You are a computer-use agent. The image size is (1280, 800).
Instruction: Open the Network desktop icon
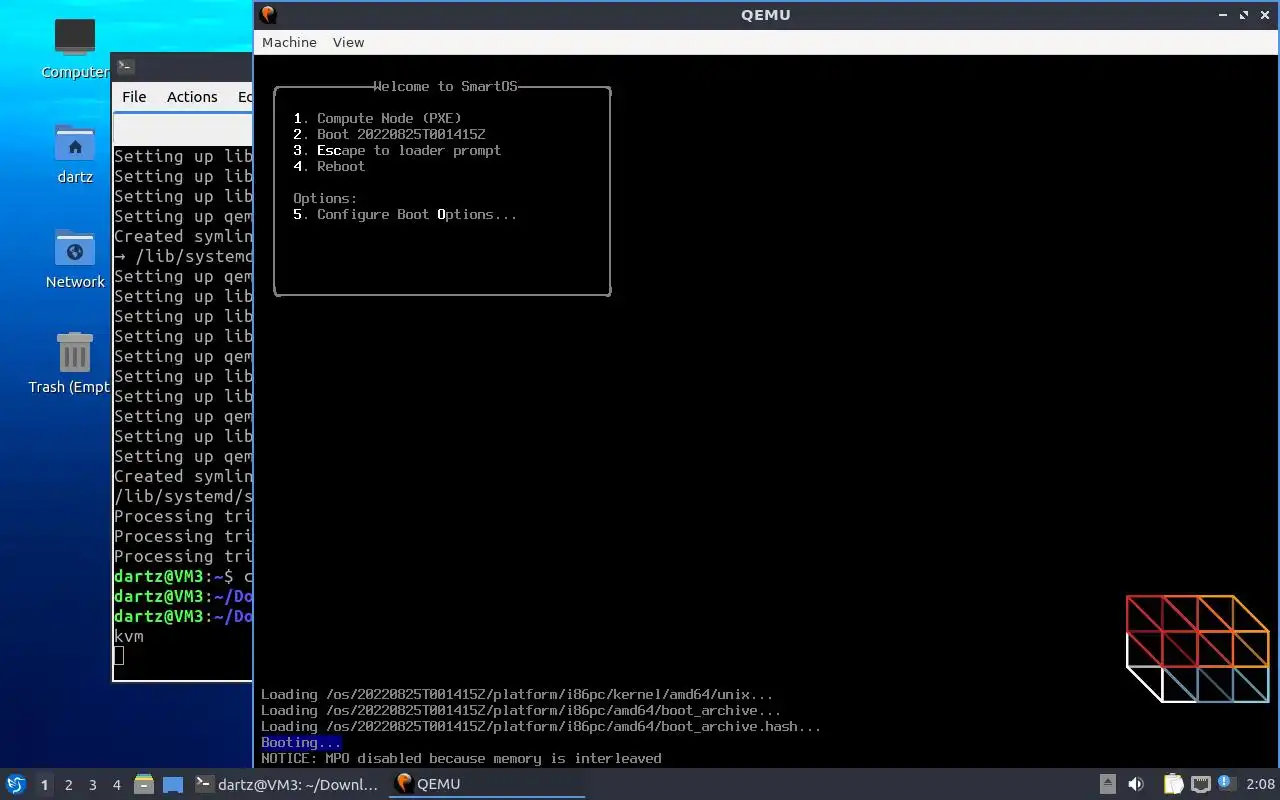point(75,259)
